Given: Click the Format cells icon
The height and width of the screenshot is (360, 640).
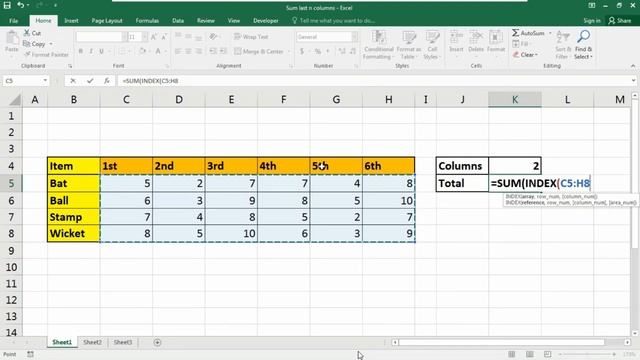Looking at the screenshot, I should (x=496, y=38).
